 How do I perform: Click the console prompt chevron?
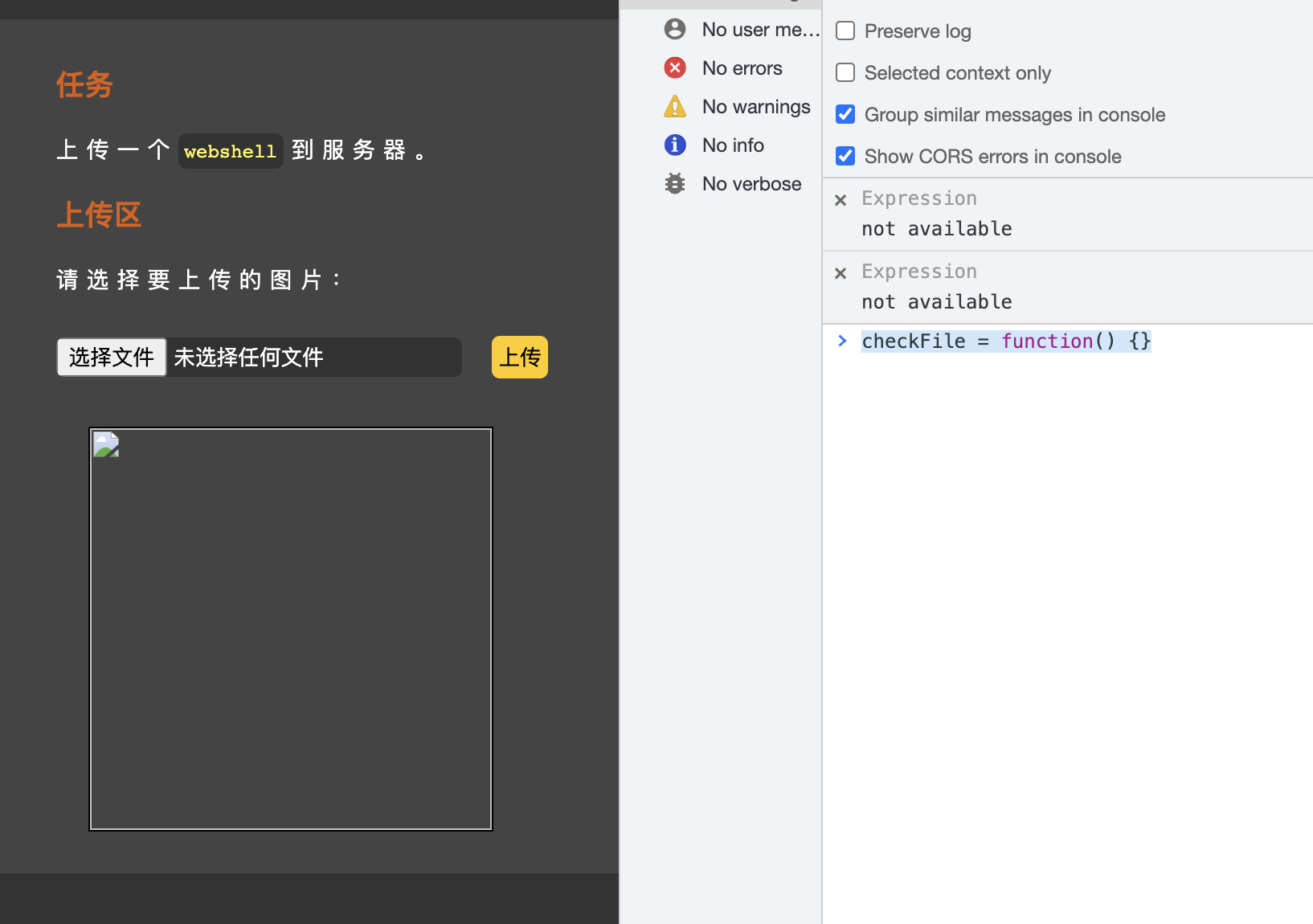point(842,341)
